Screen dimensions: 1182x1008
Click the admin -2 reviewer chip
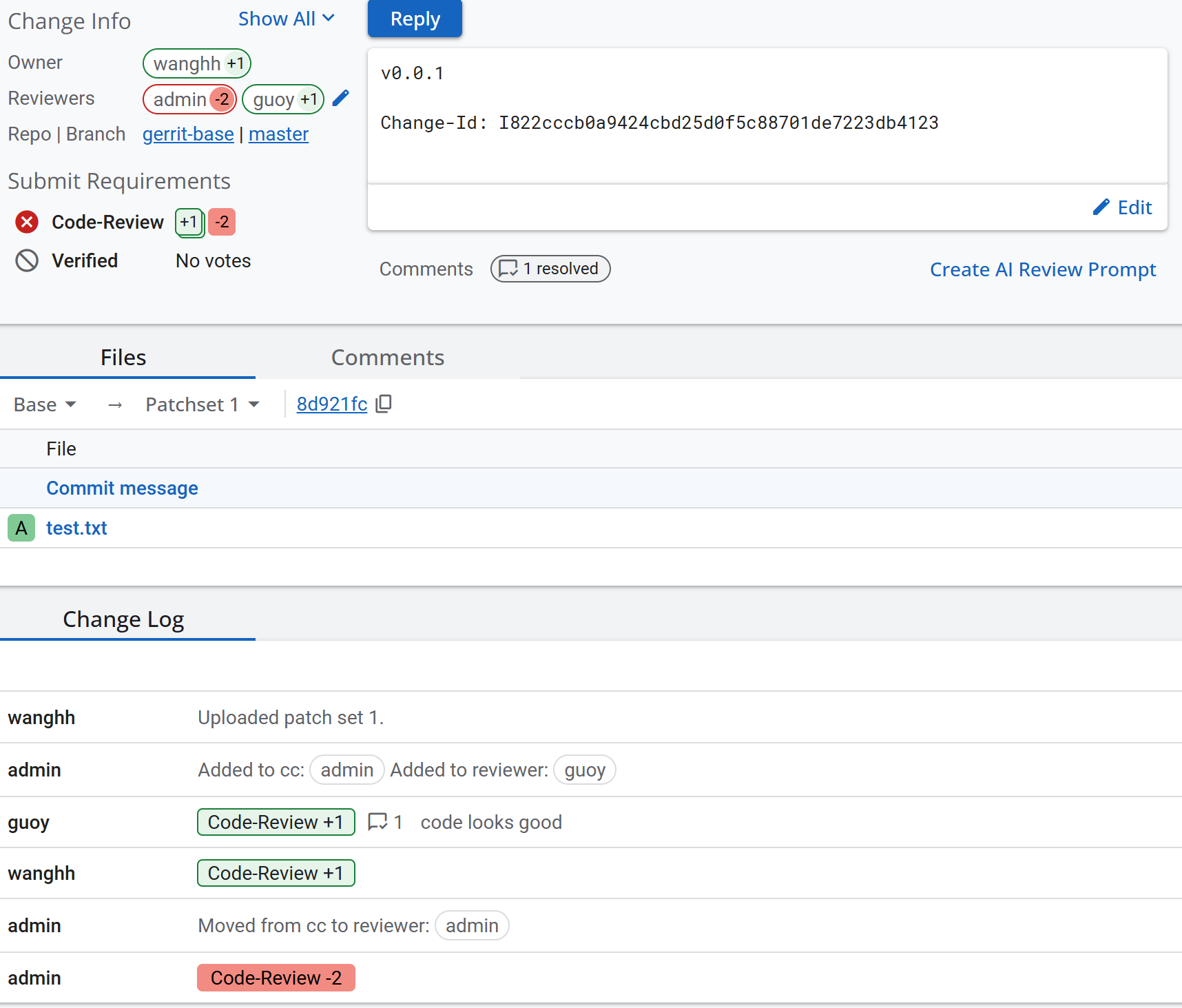(x=190, y=99)
